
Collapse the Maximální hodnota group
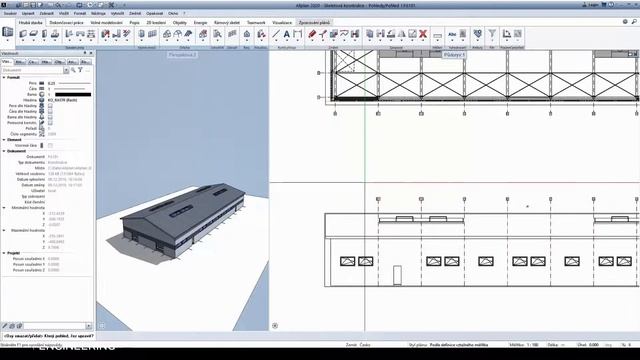4,230
